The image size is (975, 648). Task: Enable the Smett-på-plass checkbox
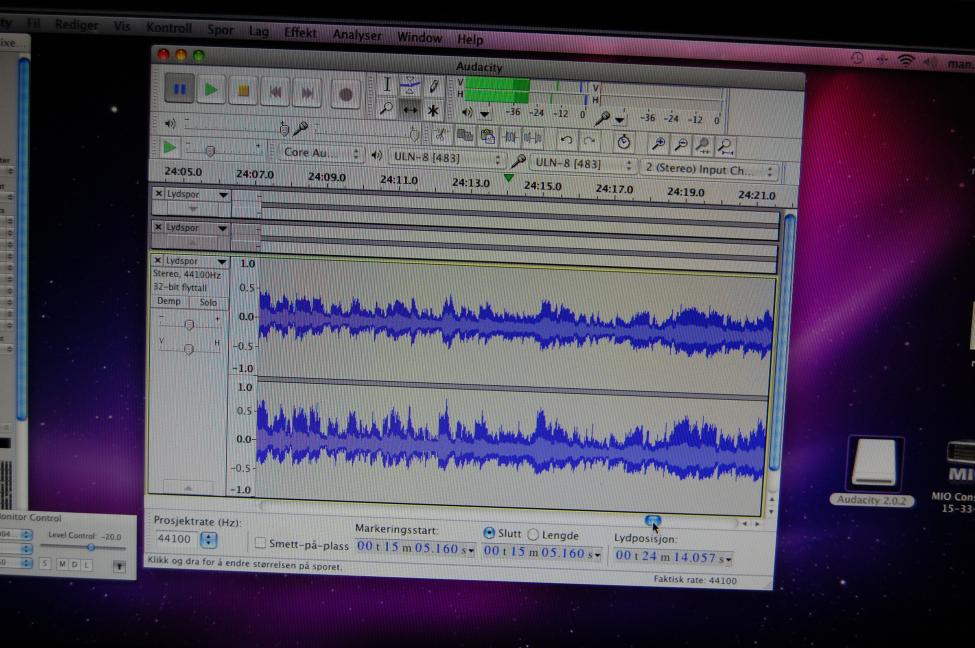click(261, 542)
